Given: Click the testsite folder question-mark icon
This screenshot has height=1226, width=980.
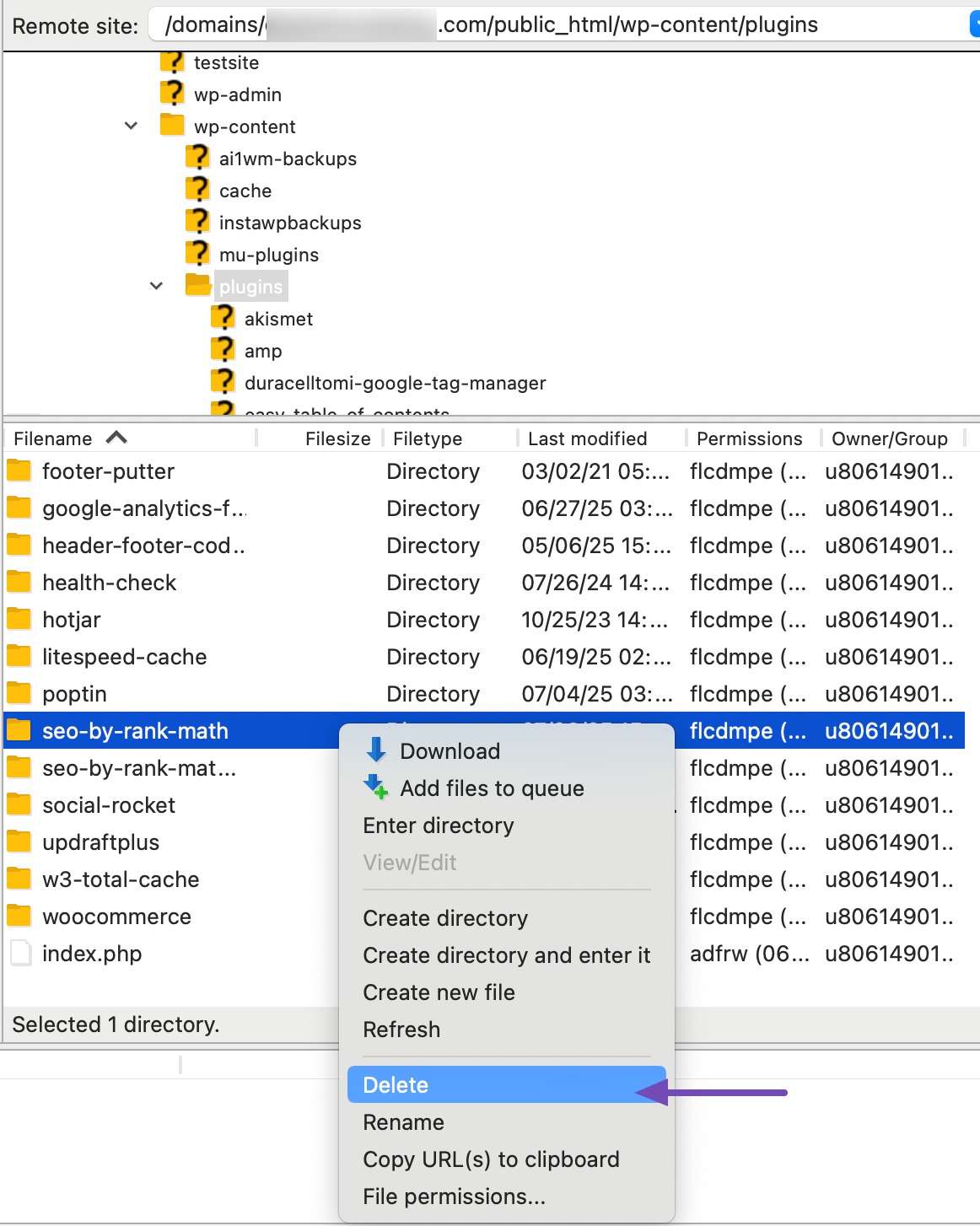Looking at the screenshot, I should click(172, 62).
